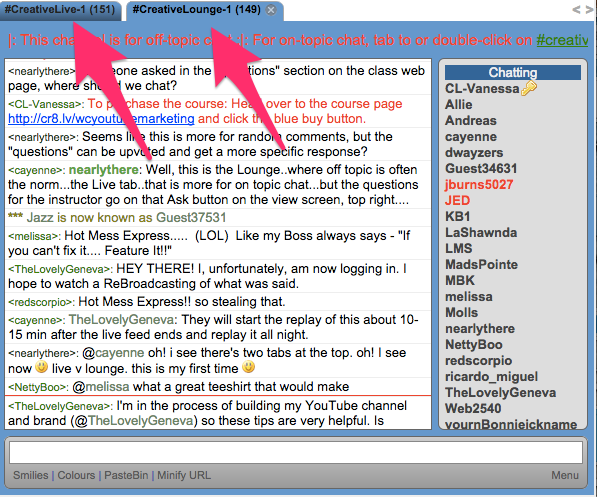
Task: Click the Chatting header in user list
Action: click(x=513, y=72)
